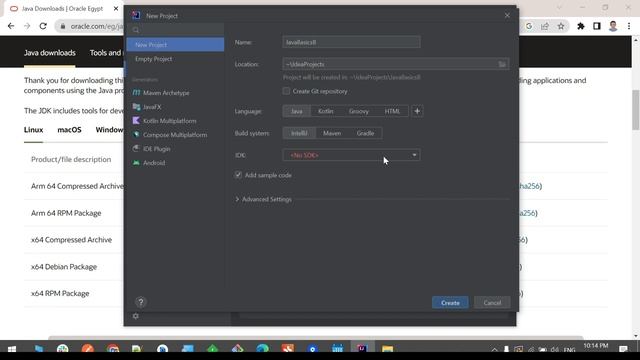640x360 pixels.
Task: Click the search field above project types
Action: point(175,30)
